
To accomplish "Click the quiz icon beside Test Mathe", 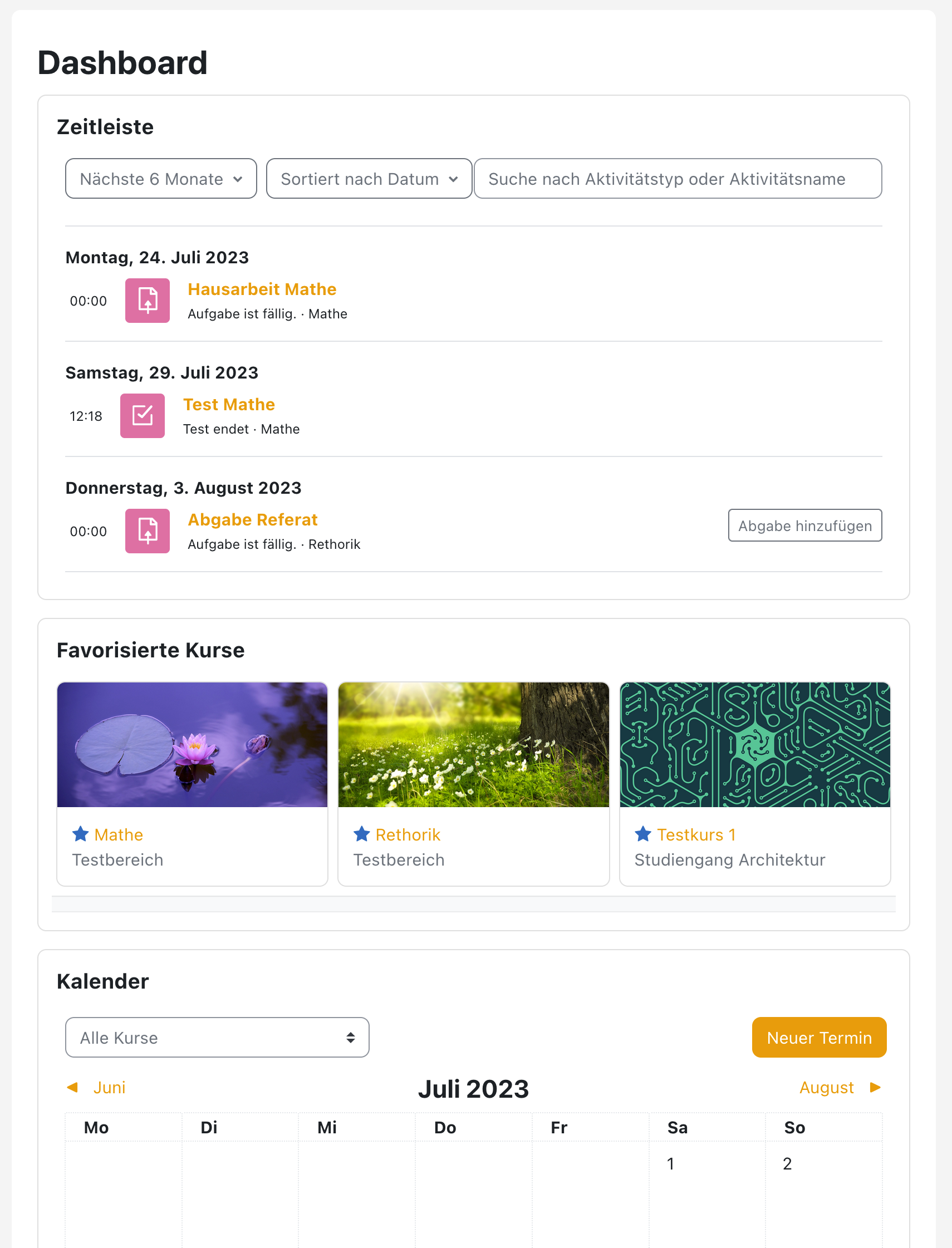I will point(142,416).
